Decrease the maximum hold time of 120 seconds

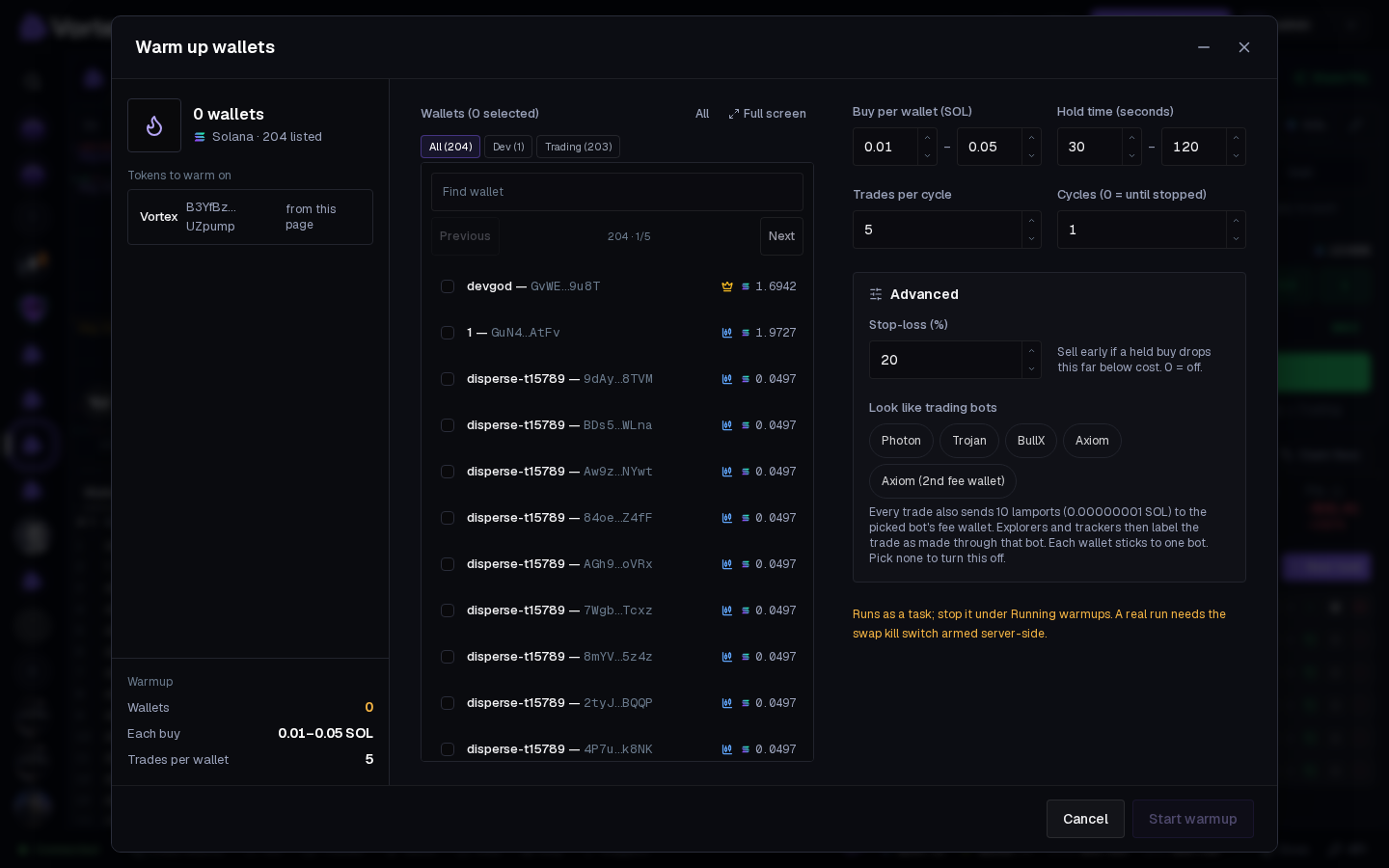tap(1236, 156)
